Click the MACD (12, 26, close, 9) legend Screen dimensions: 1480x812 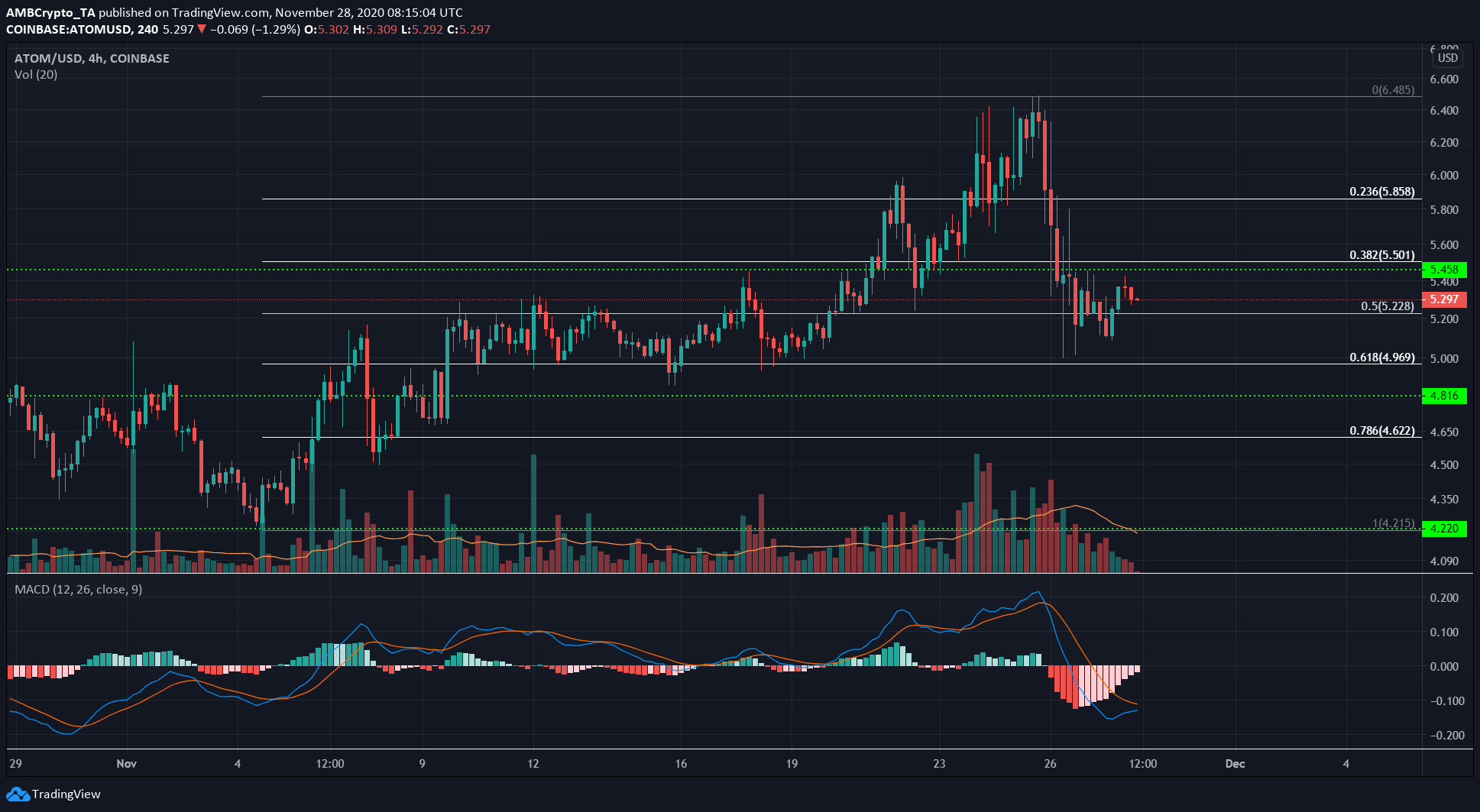click(x=78, y=590)
